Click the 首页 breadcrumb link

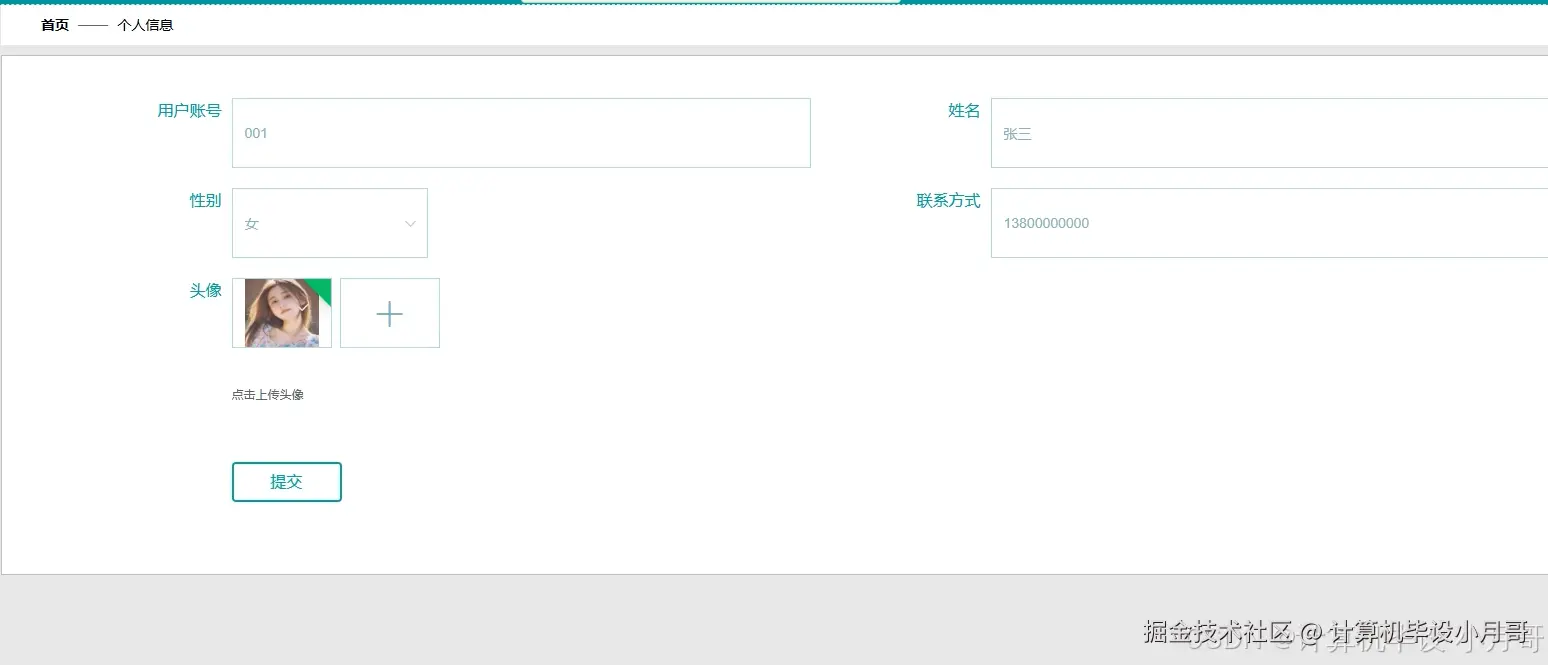click(55, 25)
